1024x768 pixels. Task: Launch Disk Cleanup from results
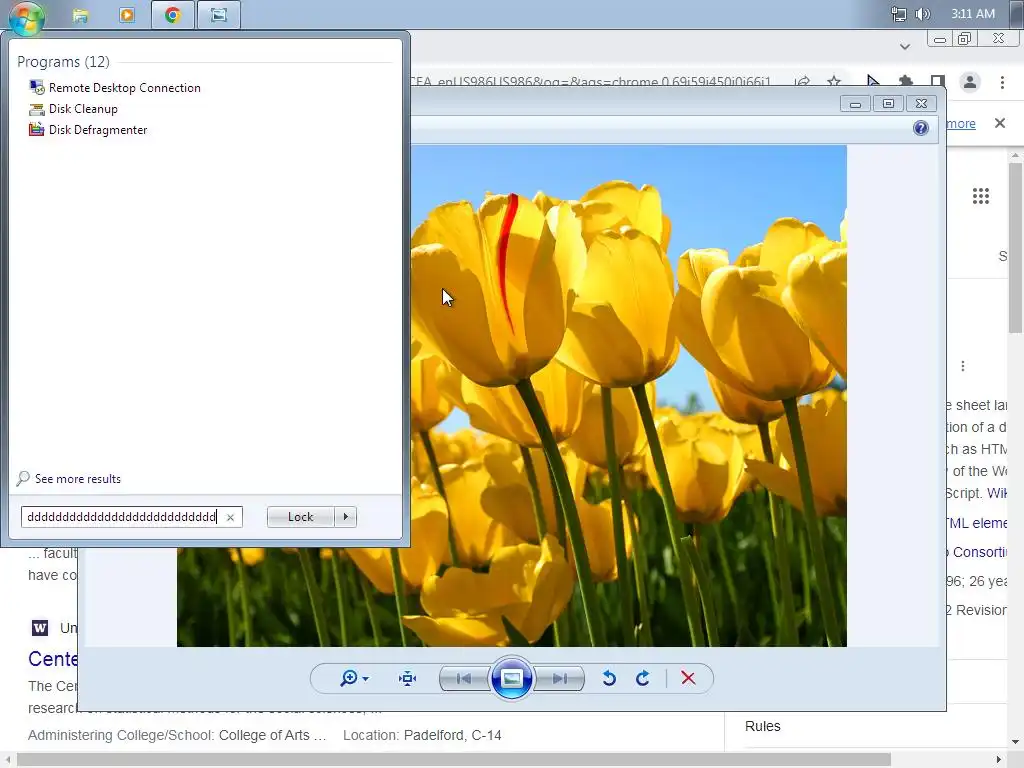(x=73, y=108)
